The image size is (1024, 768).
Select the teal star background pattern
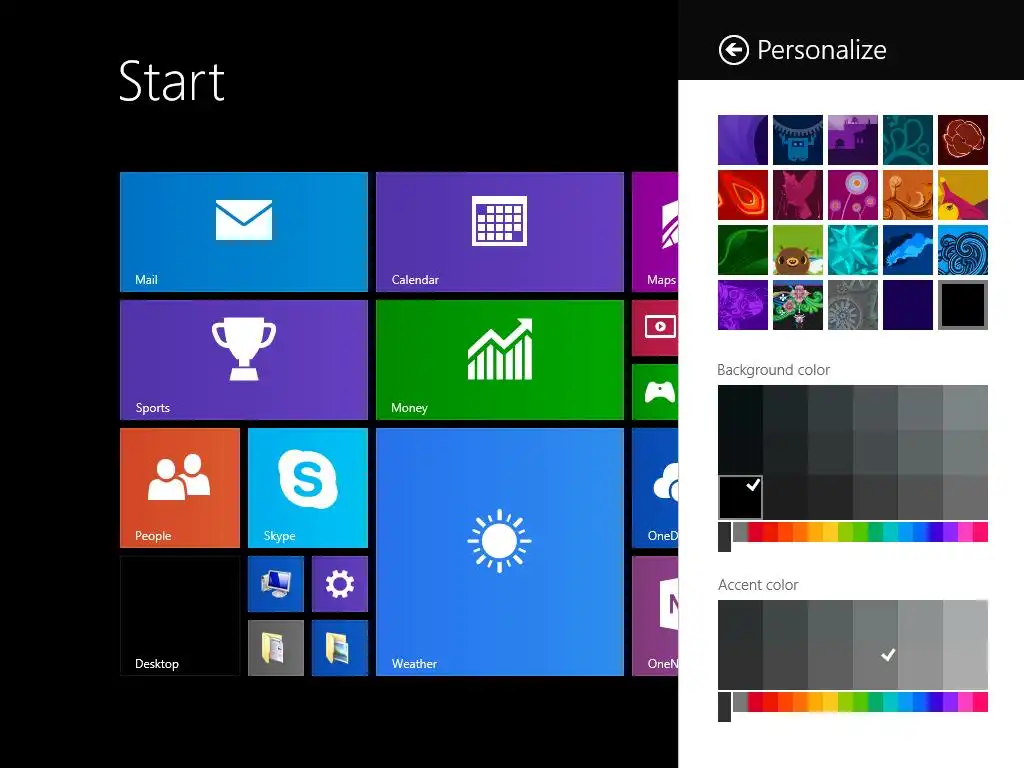point(852,250)
